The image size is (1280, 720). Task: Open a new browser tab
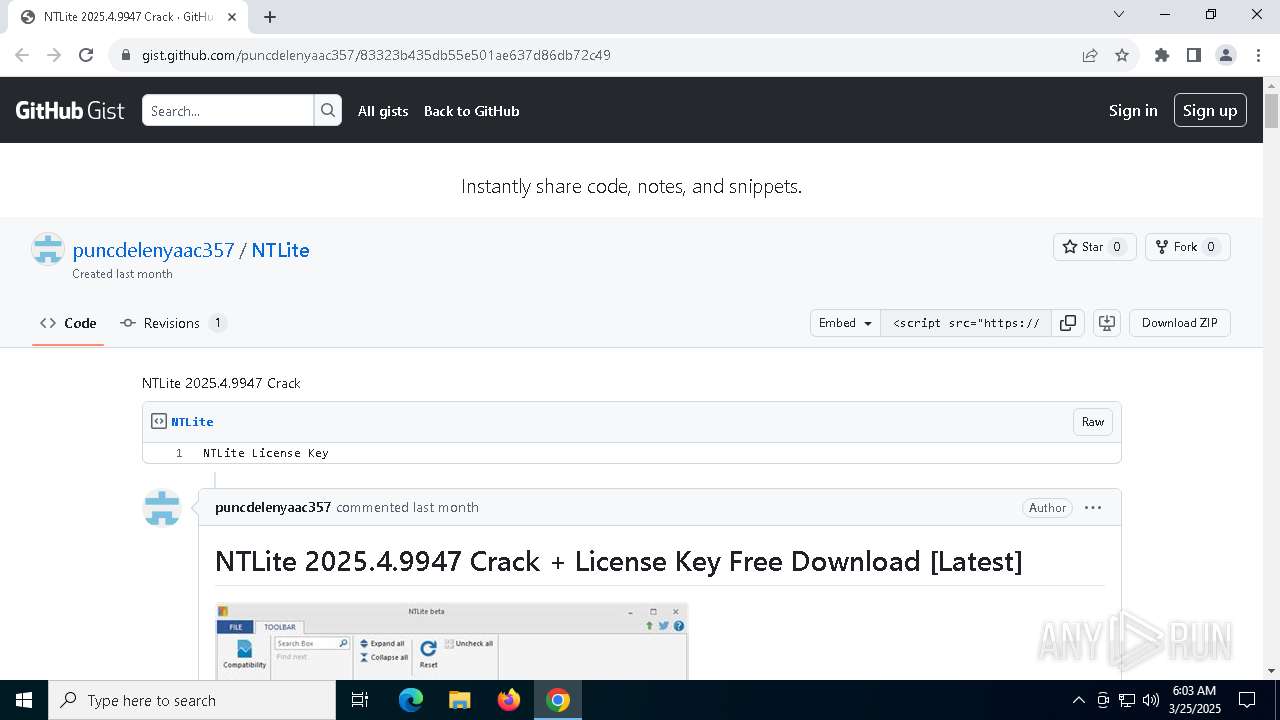click(270, 17)
